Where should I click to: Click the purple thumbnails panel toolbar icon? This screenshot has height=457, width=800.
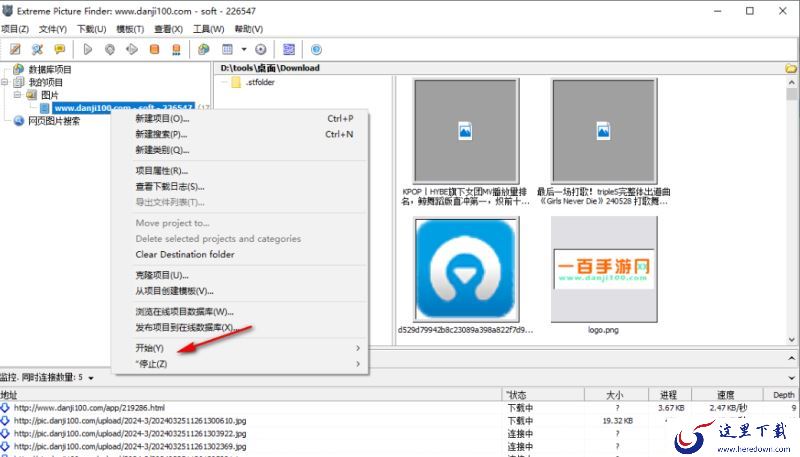click(289, 49)
